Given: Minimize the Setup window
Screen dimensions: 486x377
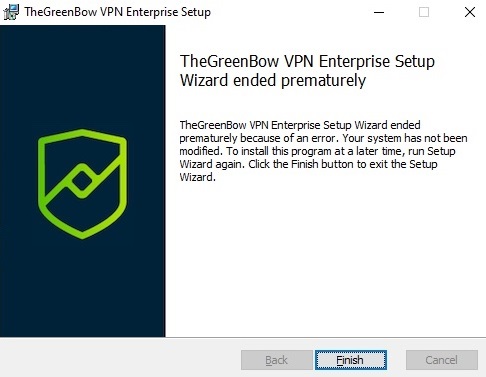Looking at the screenshot, I should [379, 12].
